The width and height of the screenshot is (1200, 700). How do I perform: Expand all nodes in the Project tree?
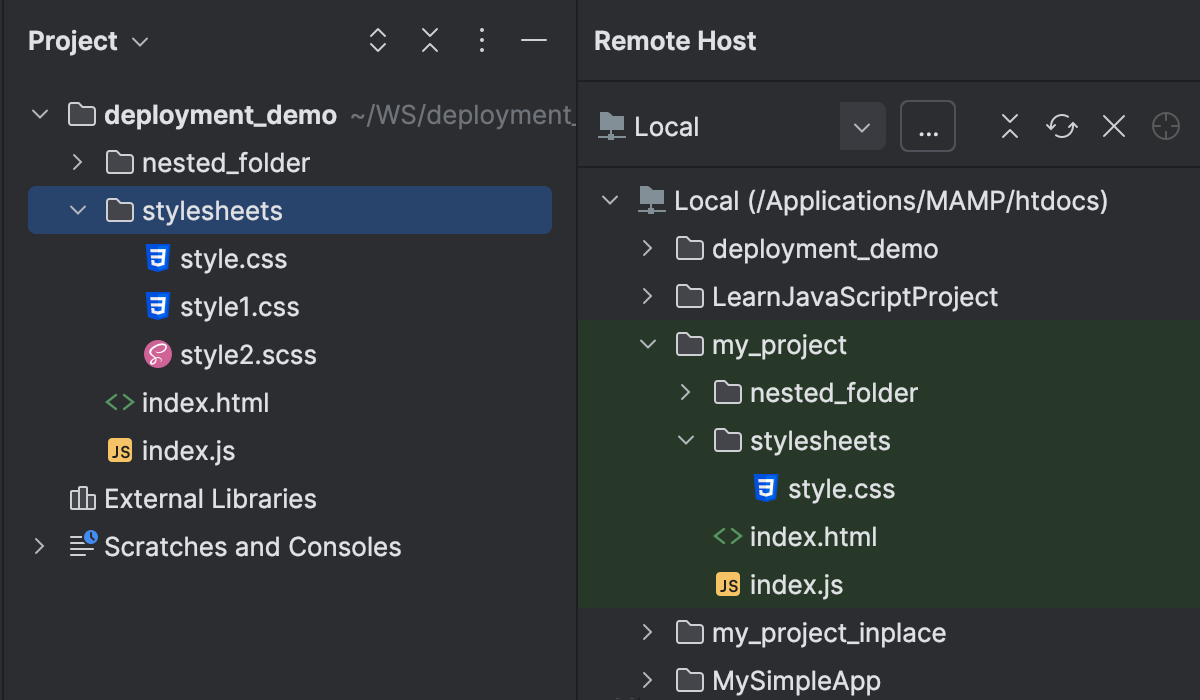click(x=377, y=40)
